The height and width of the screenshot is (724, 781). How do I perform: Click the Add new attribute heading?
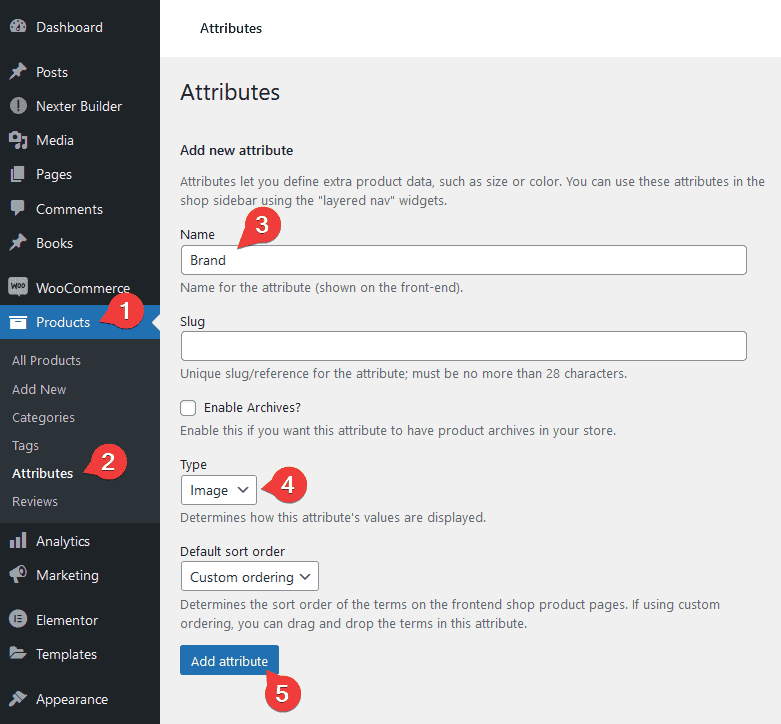[x=237, y=150]
